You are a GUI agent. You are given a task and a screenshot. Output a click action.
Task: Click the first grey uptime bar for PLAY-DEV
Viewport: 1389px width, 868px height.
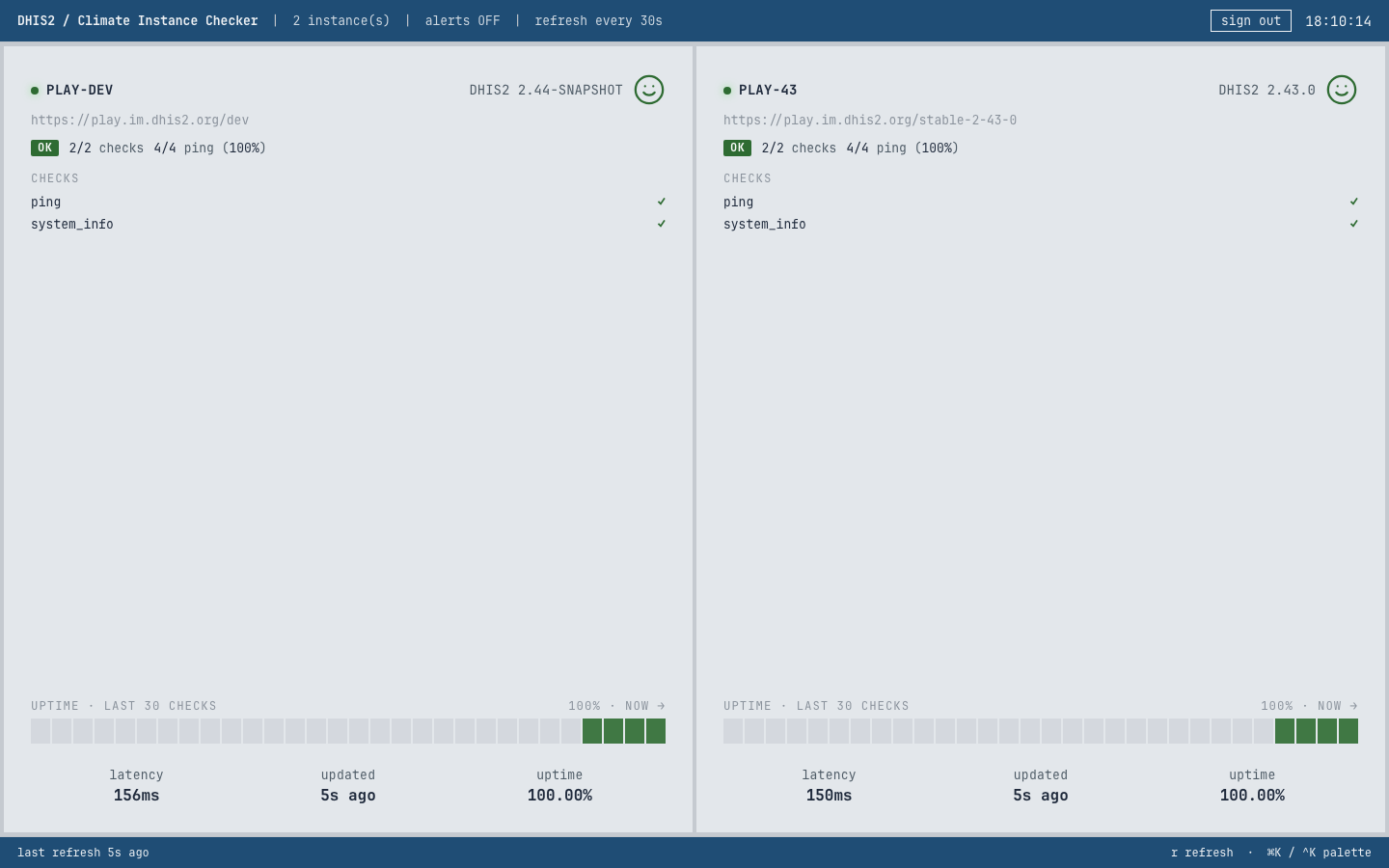tap(41, 731)
